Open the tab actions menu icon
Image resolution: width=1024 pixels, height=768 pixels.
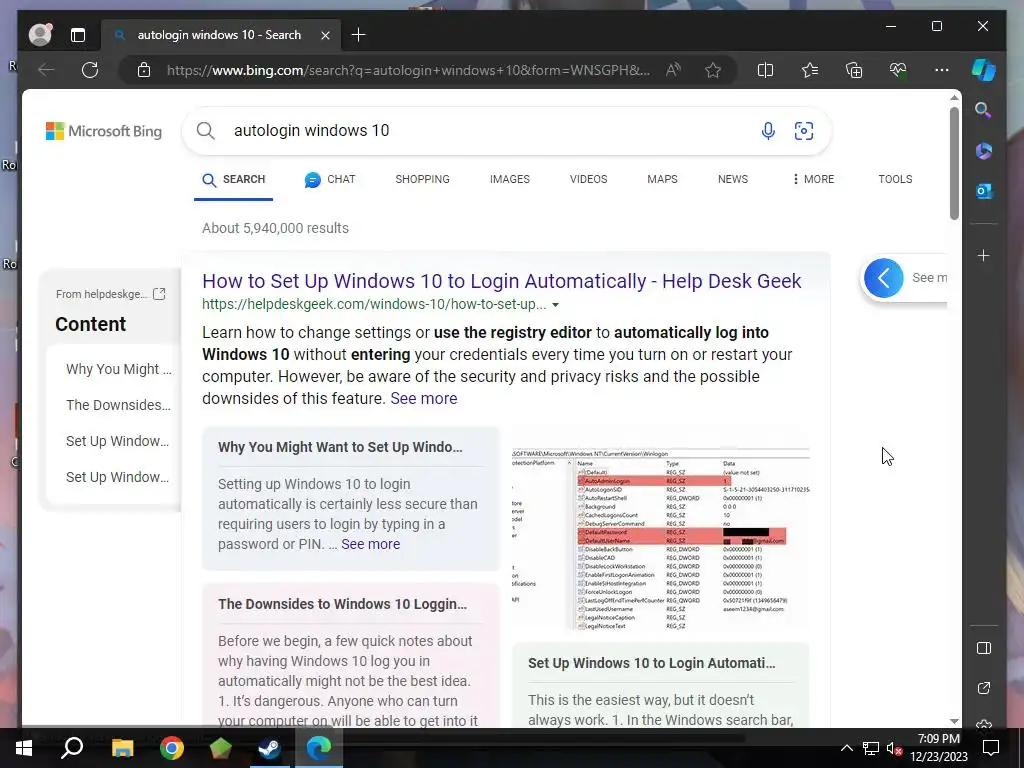(78, 35)
